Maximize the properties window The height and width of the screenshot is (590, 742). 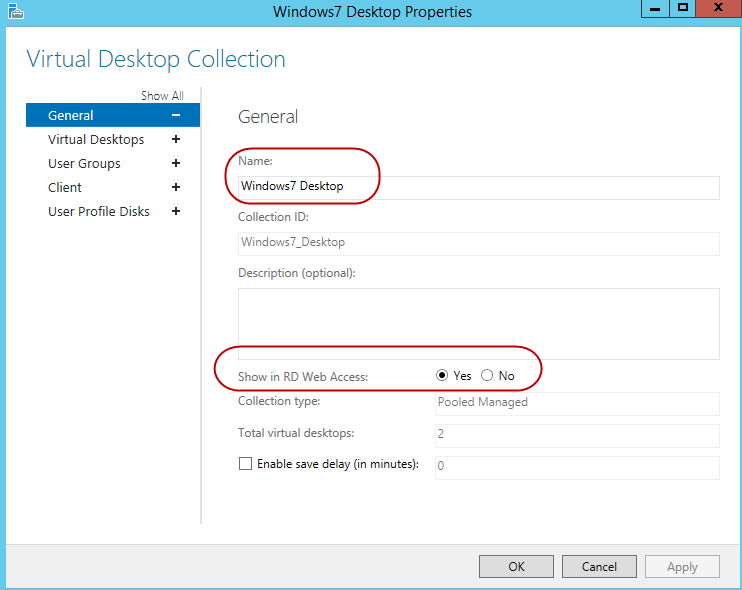coord(684,9)
